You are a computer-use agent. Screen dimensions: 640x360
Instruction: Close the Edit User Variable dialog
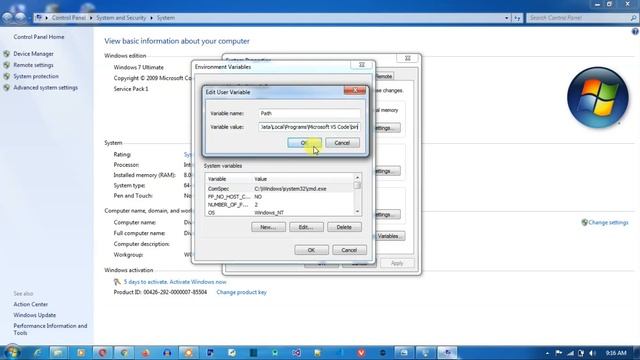click(354, 91)
